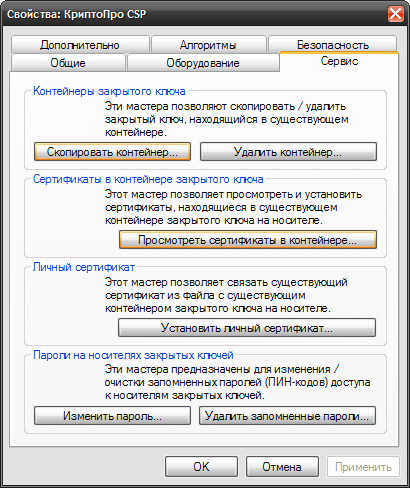Open the Алгоритмы tab
Screen dimensions: 410x488
point(209,45)
